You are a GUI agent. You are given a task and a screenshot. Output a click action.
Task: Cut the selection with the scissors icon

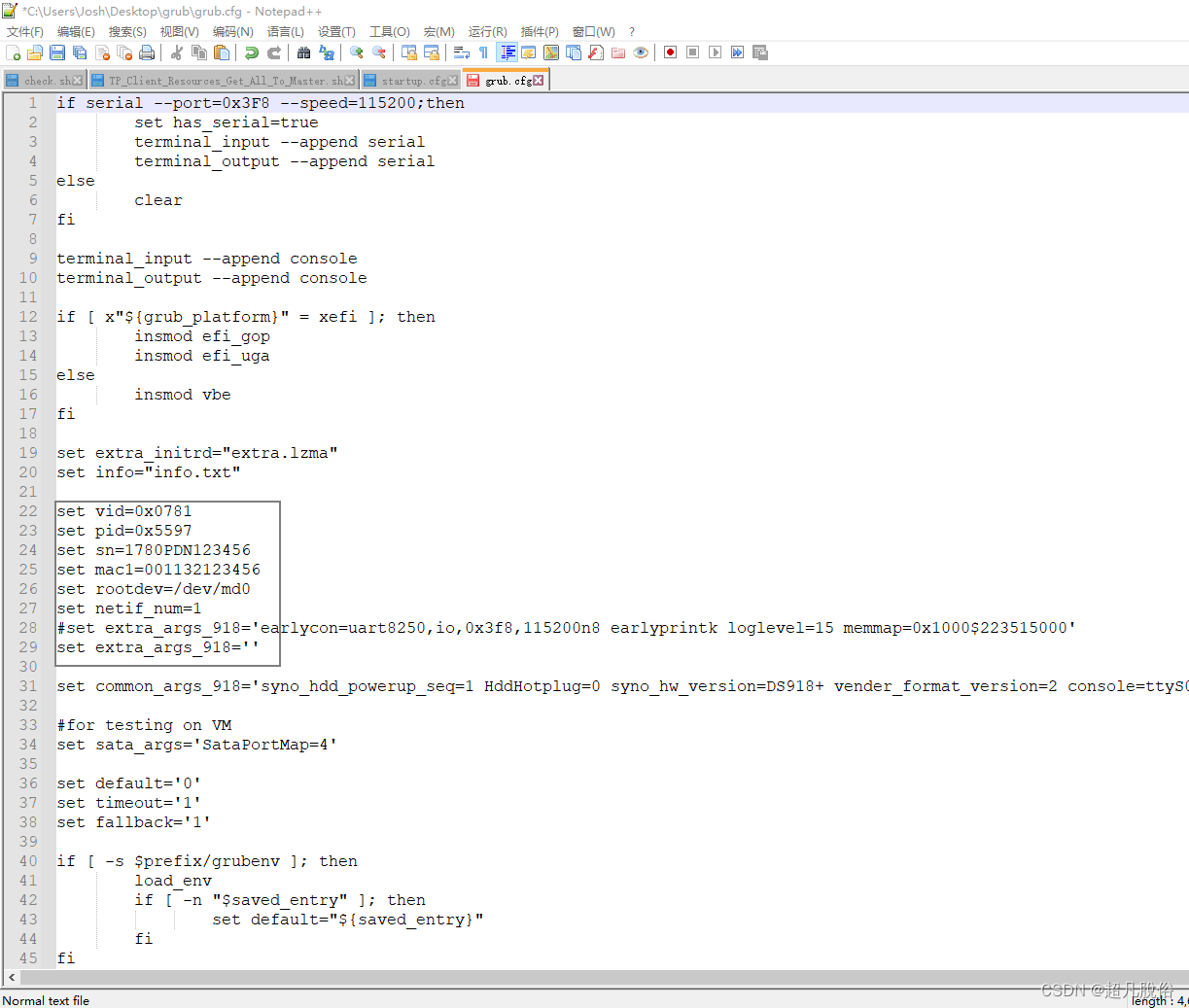pyautogui.click(x=177, y=52)
